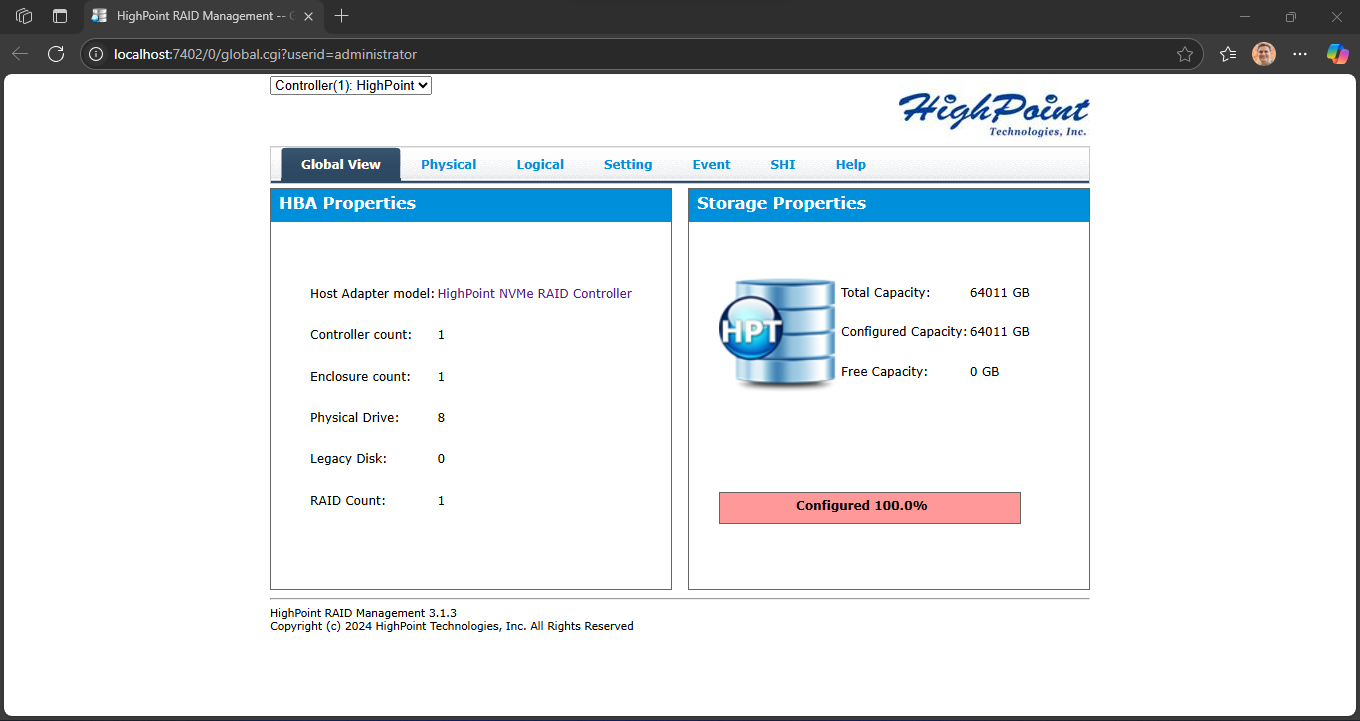Open the SHI tab
Viewport: 1360px width, 721px height.
tap(783, 164)
